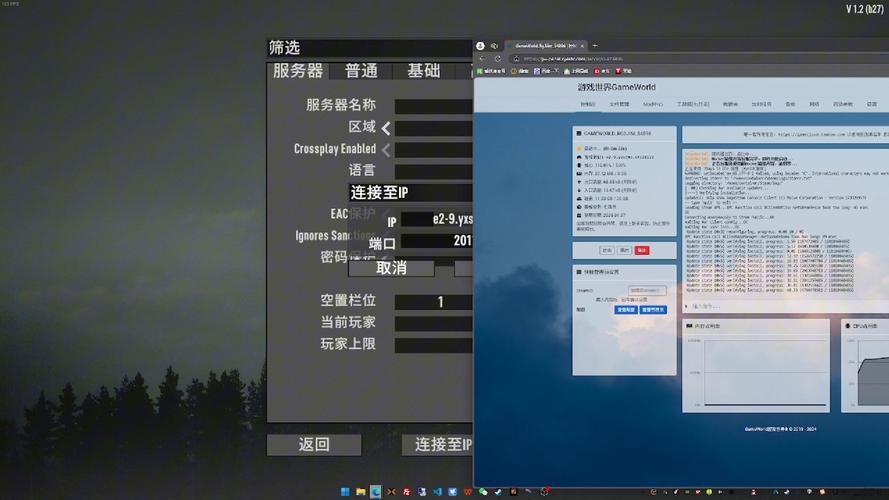The height and width of the screenshot is (500, 889).
Task: Open Visual Studio Code from taskbar
Action: click(437, 491)
